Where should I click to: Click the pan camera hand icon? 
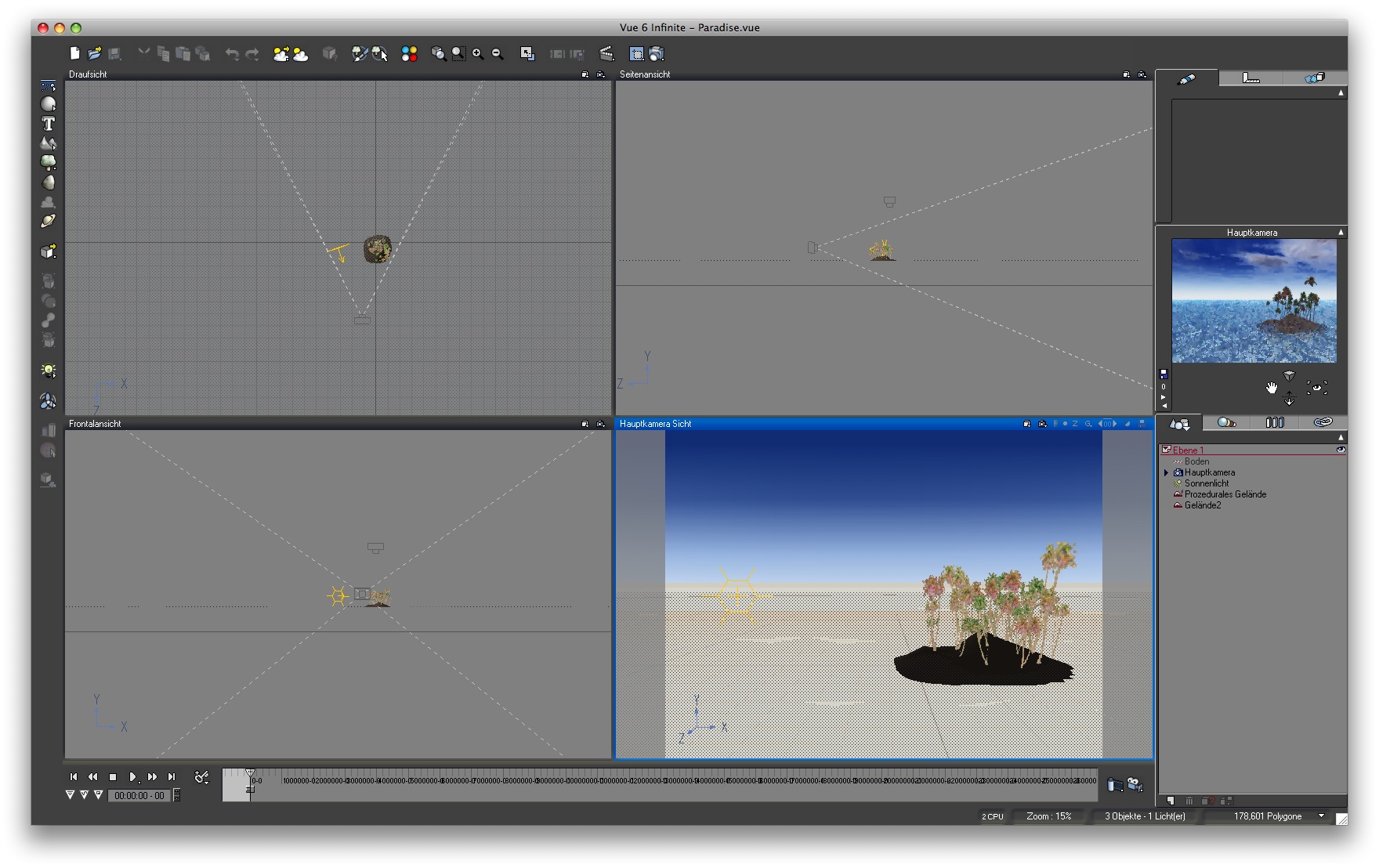[1271, 388]
